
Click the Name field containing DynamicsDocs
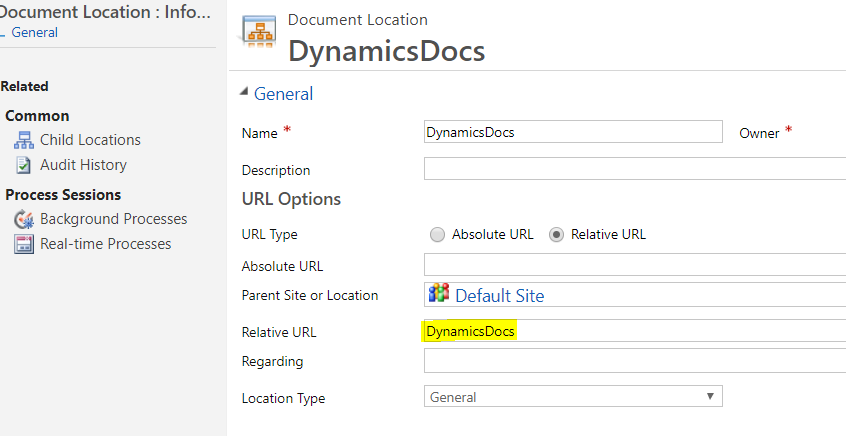[x=573, y=132]
